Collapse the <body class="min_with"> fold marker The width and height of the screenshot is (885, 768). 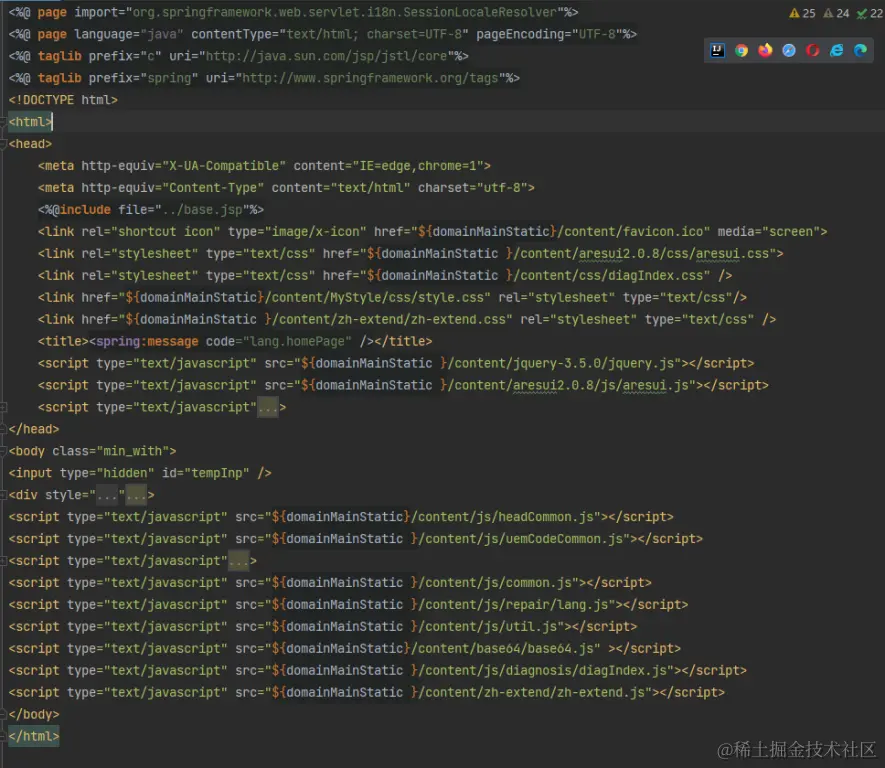coord(3,451)
